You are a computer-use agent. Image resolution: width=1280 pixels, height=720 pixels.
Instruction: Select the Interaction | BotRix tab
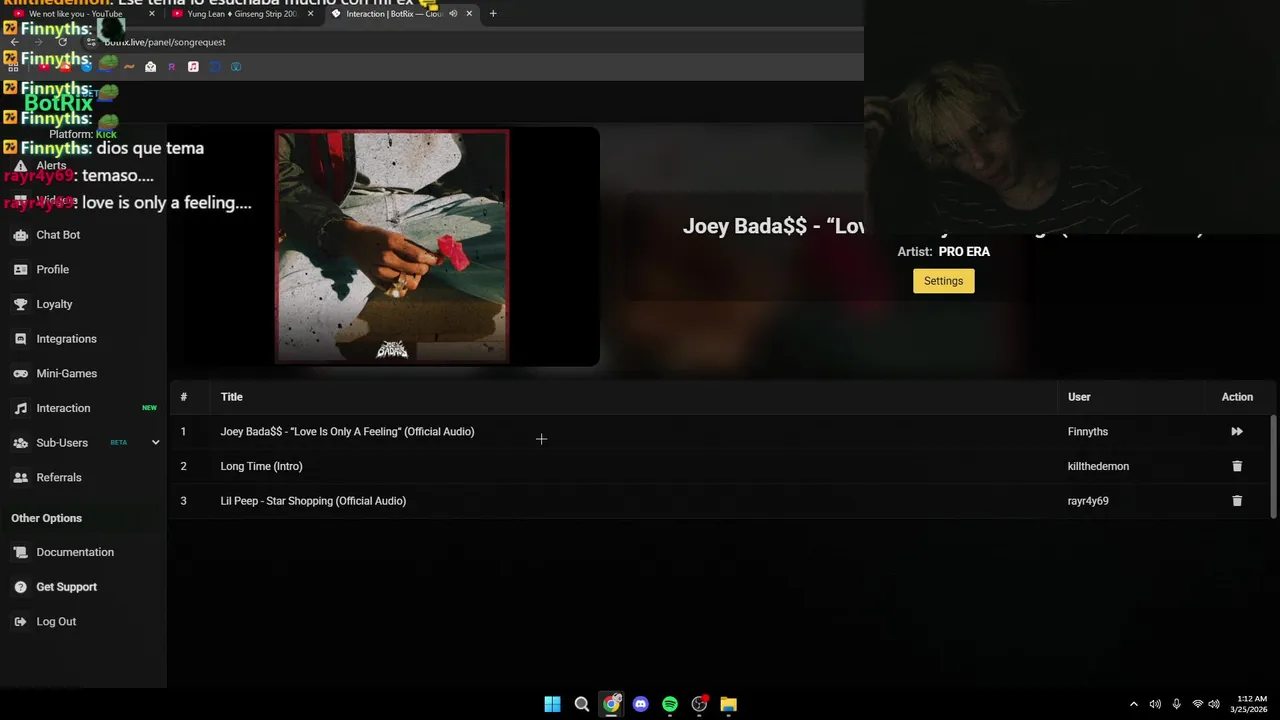tap(393, 14)
